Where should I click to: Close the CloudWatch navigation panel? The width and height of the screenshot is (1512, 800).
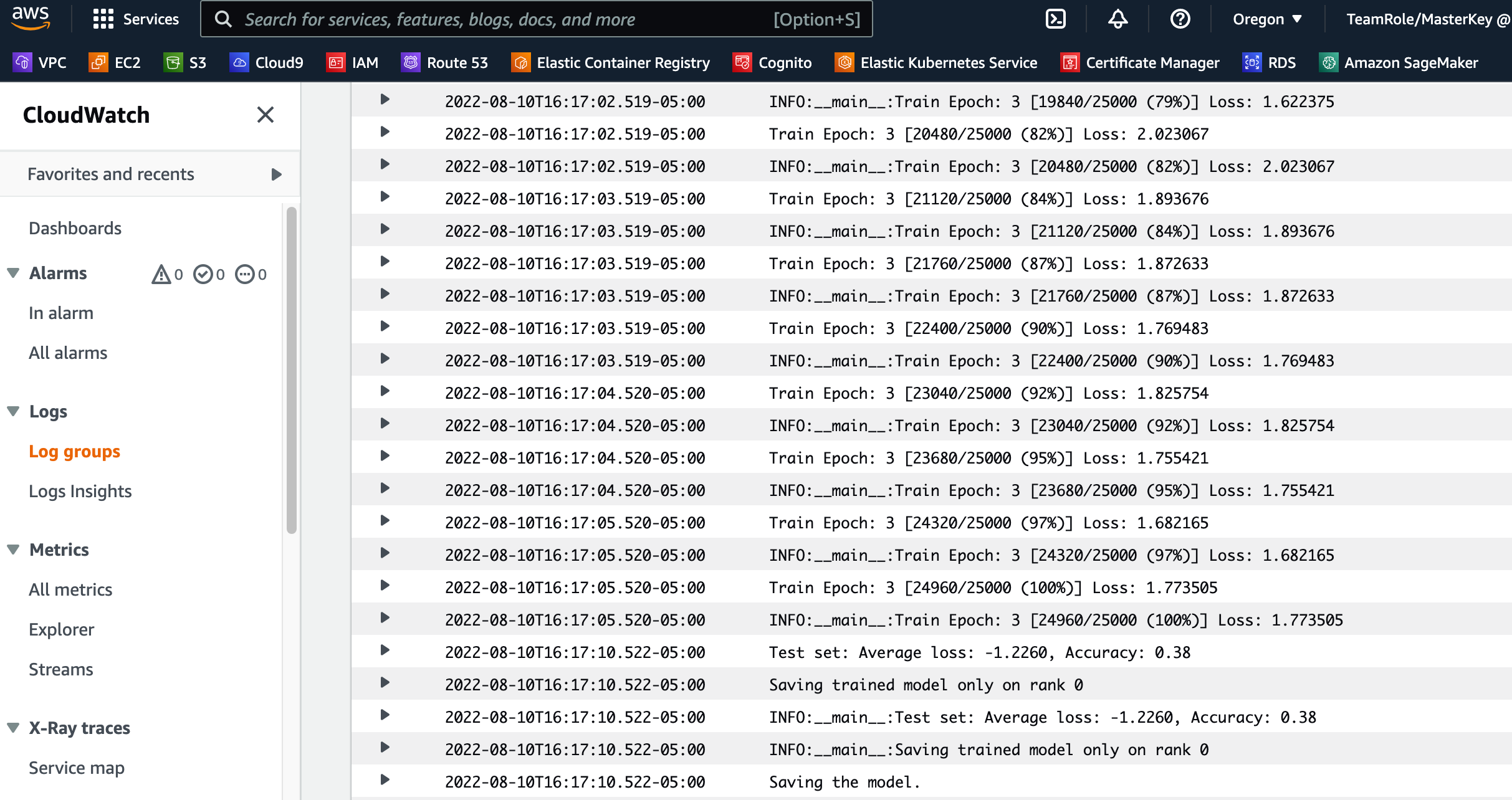266,115
